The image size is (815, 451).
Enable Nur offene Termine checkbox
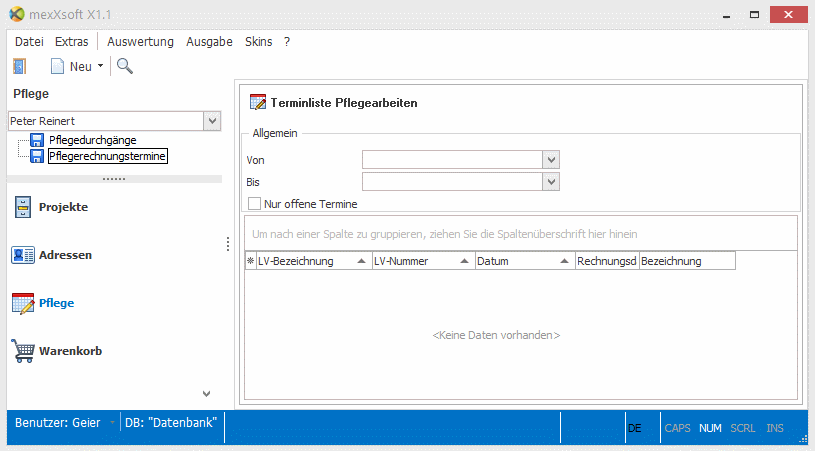(x=254, y=204)
